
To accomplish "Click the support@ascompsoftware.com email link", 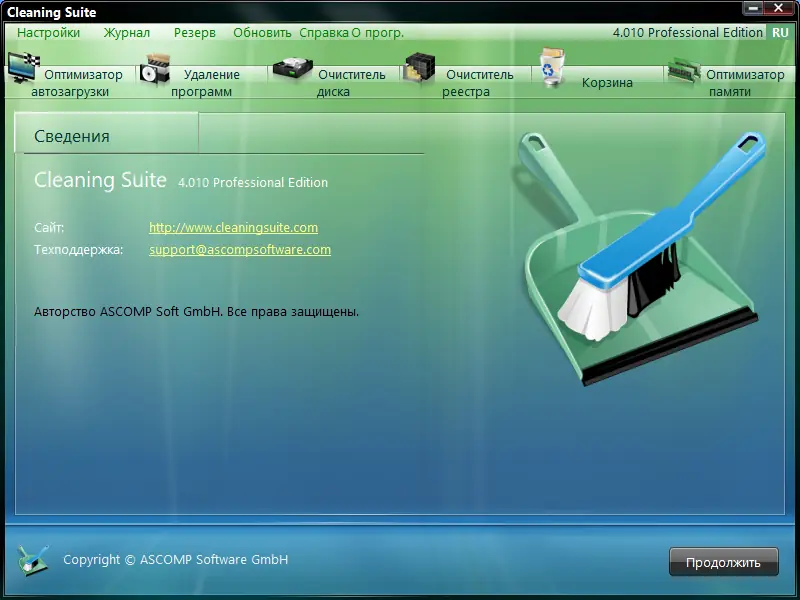I will point(240,249).
